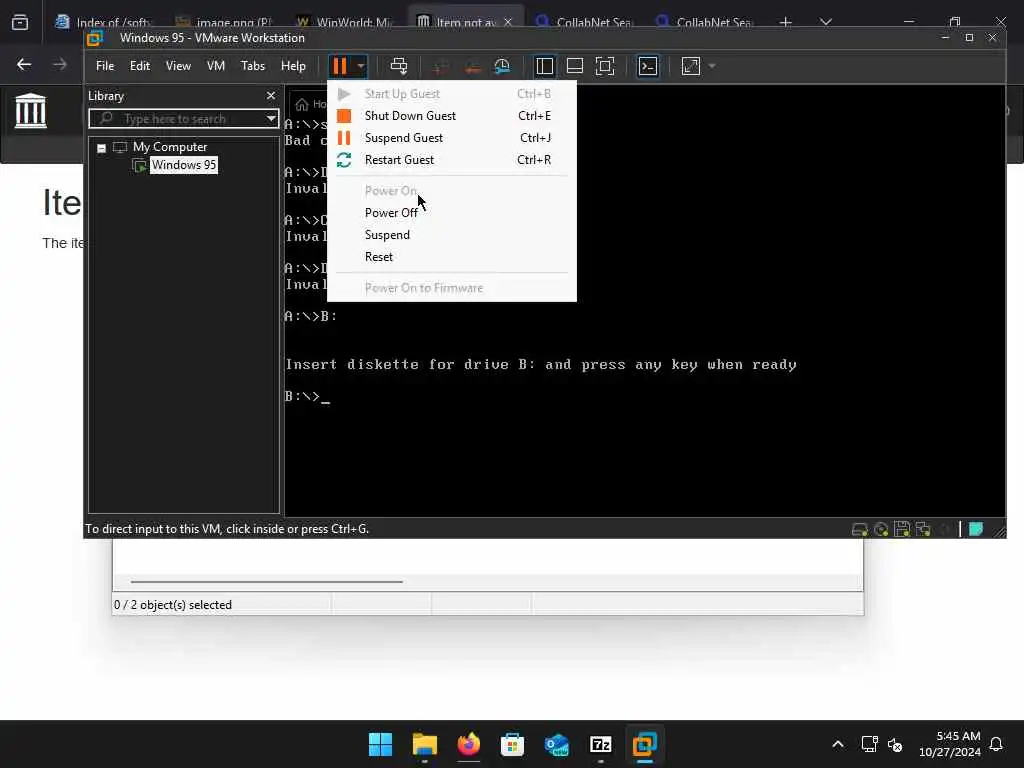This screenshot has height=768, width=1024.
Task: Open the Tabs menu
Action: click(253, 66)
